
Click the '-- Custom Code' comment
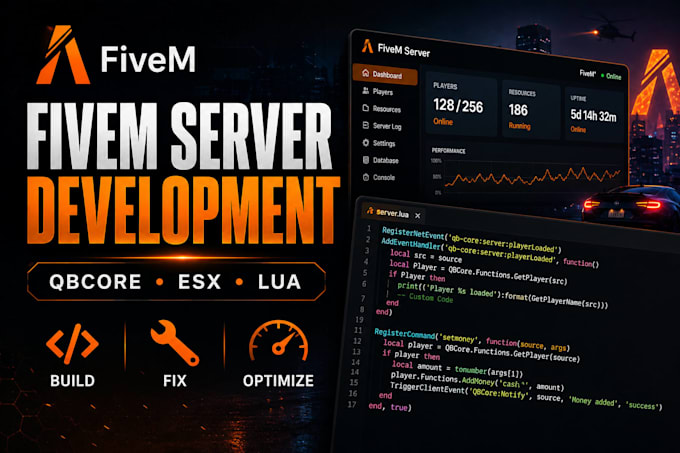(425, 298)
